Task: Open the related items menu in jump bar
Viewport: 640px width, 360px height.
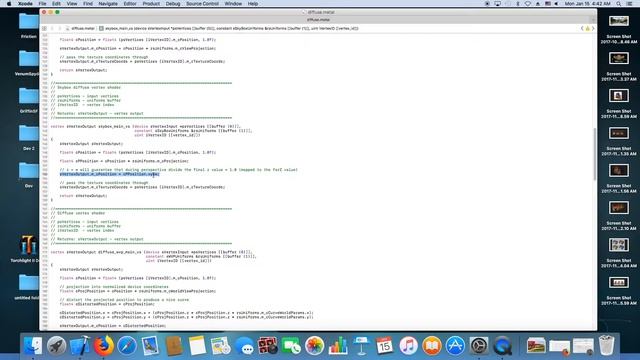Action: coord(44,29)
